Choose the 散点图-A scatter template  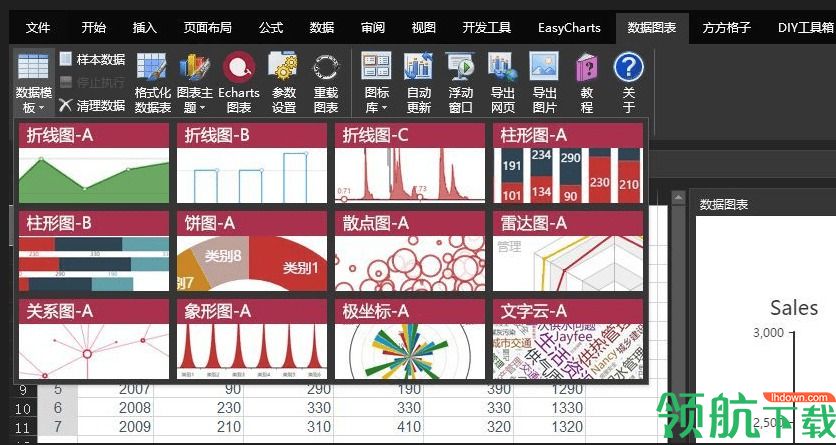pyautogui.click(x=410, y=251)
